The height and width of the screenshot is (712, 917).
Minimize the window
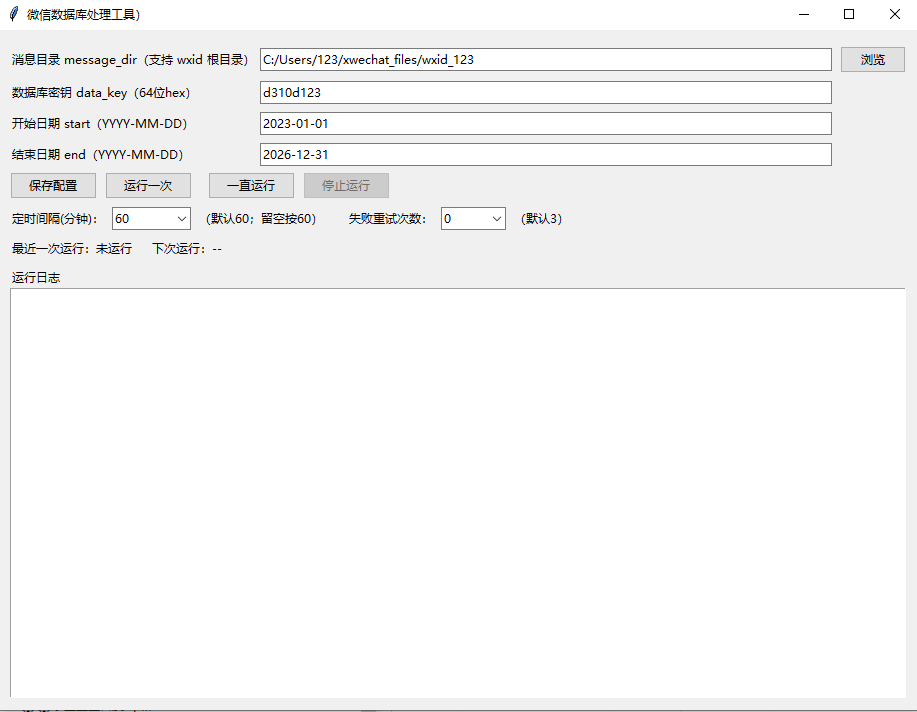coord(804,14)
